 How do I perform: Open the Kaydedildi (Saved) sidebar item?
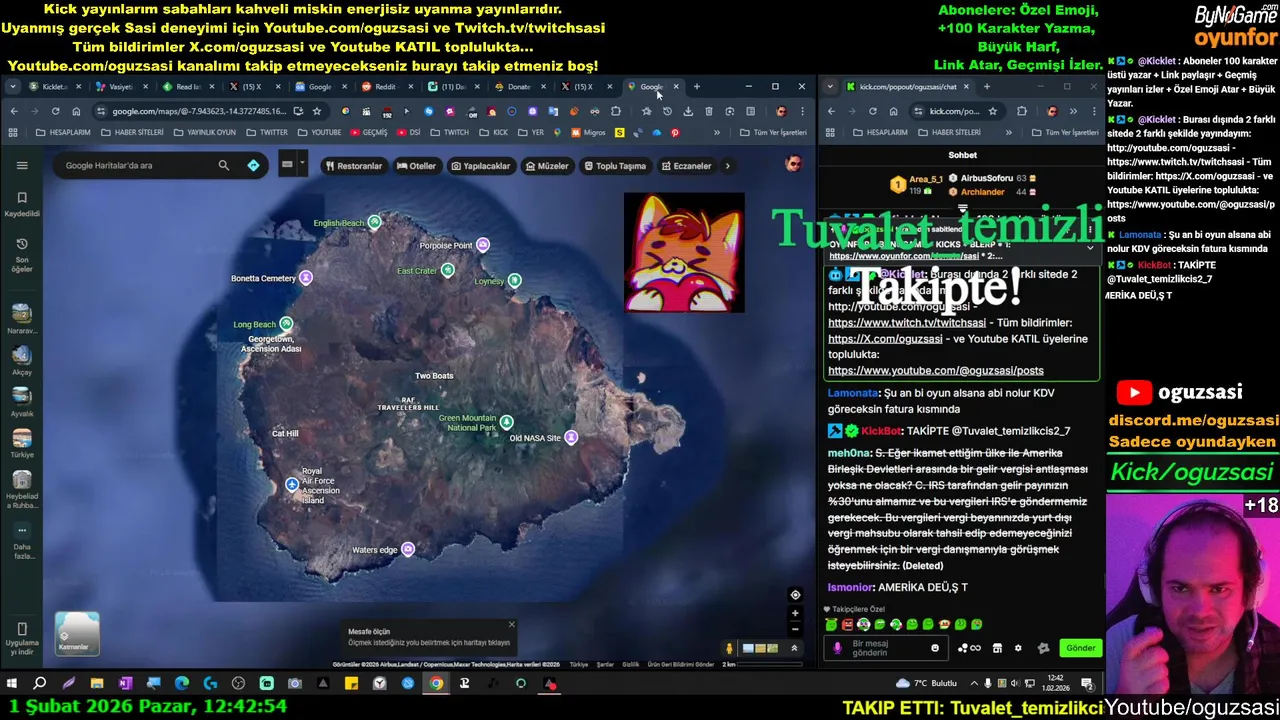tap(22, 203)
